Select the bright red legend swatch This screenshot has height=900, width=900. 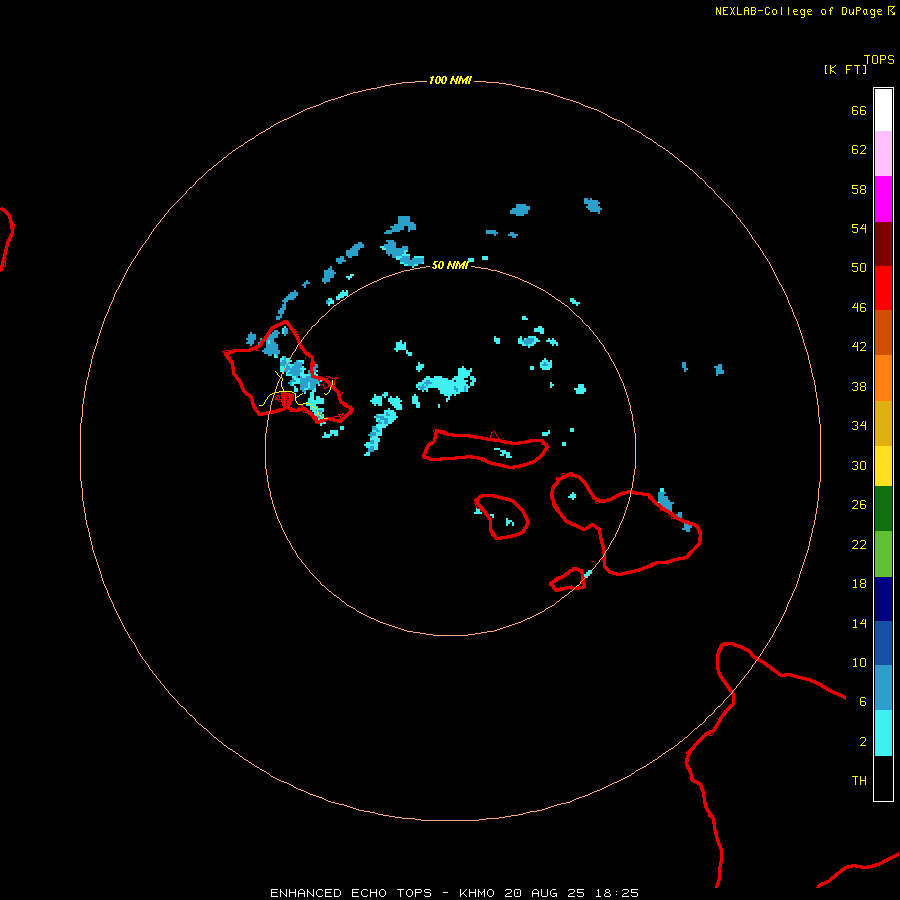click(883, 288)
